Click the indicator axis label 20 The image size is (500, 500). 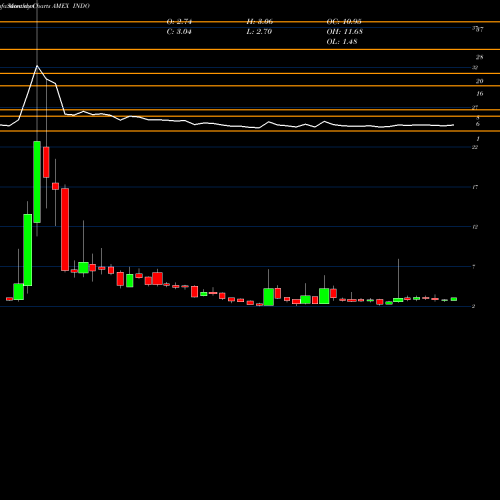click(479, 81)
